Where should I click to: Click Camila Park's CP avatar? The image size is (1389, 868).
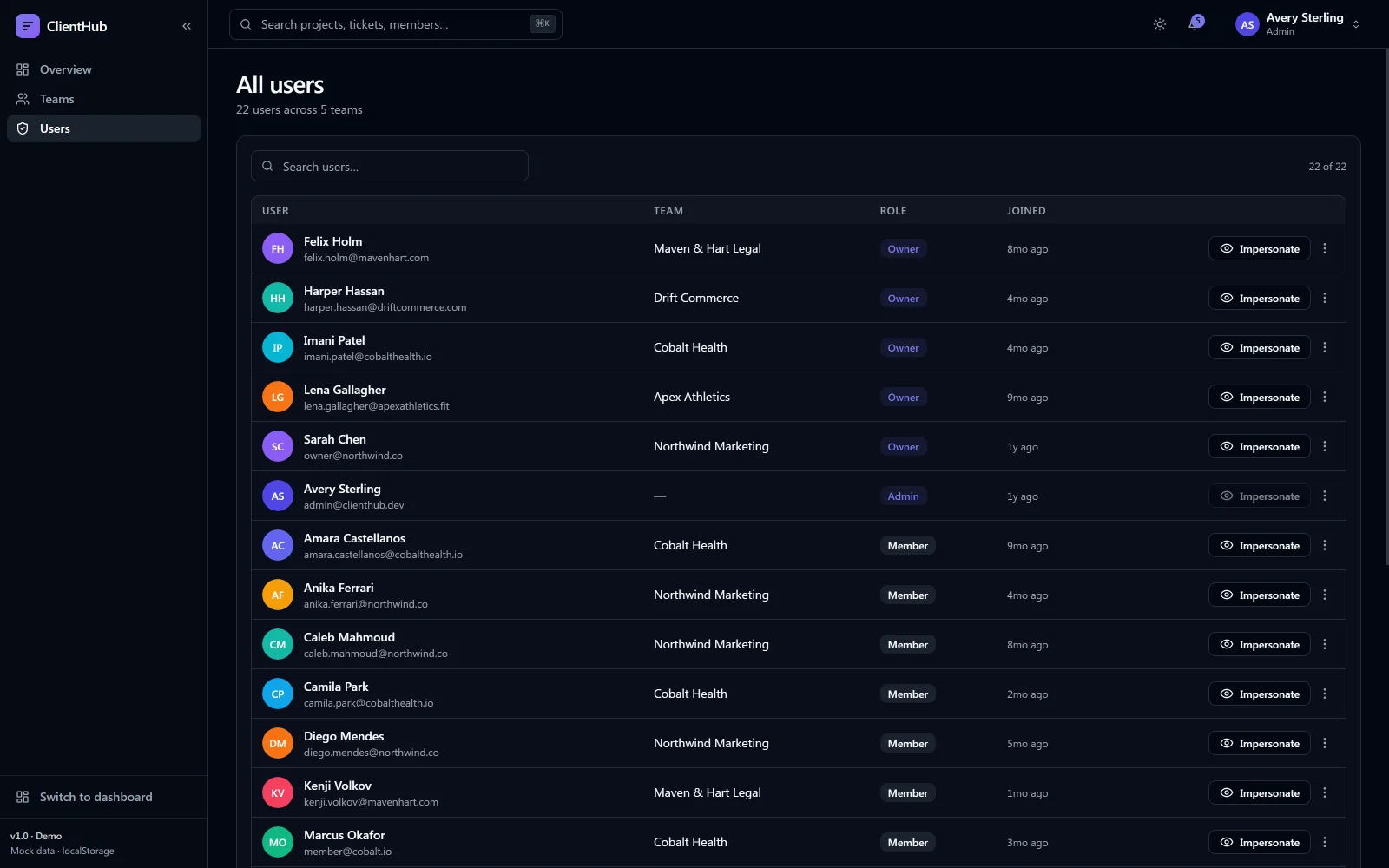pyautogui.click(x=278, y=694)
